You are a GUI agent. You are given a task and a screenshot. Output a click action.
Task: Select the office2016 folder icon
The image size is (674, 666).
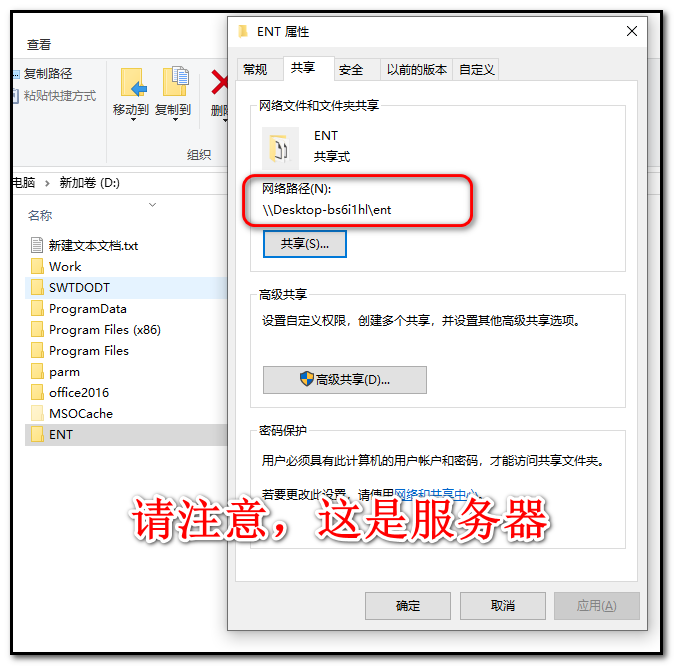37,392
